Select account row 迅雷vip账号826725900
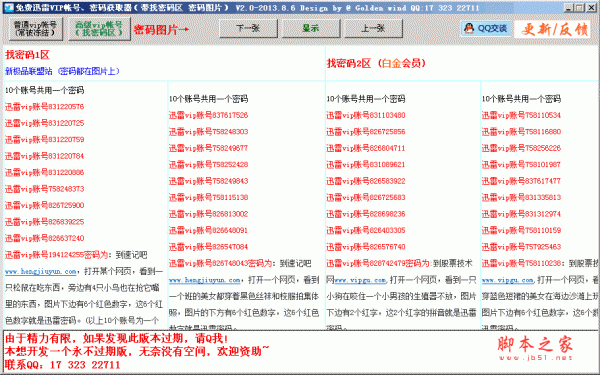Image resolution: width=600 pixels, height=375 pixels. click(x=44, y=205)
